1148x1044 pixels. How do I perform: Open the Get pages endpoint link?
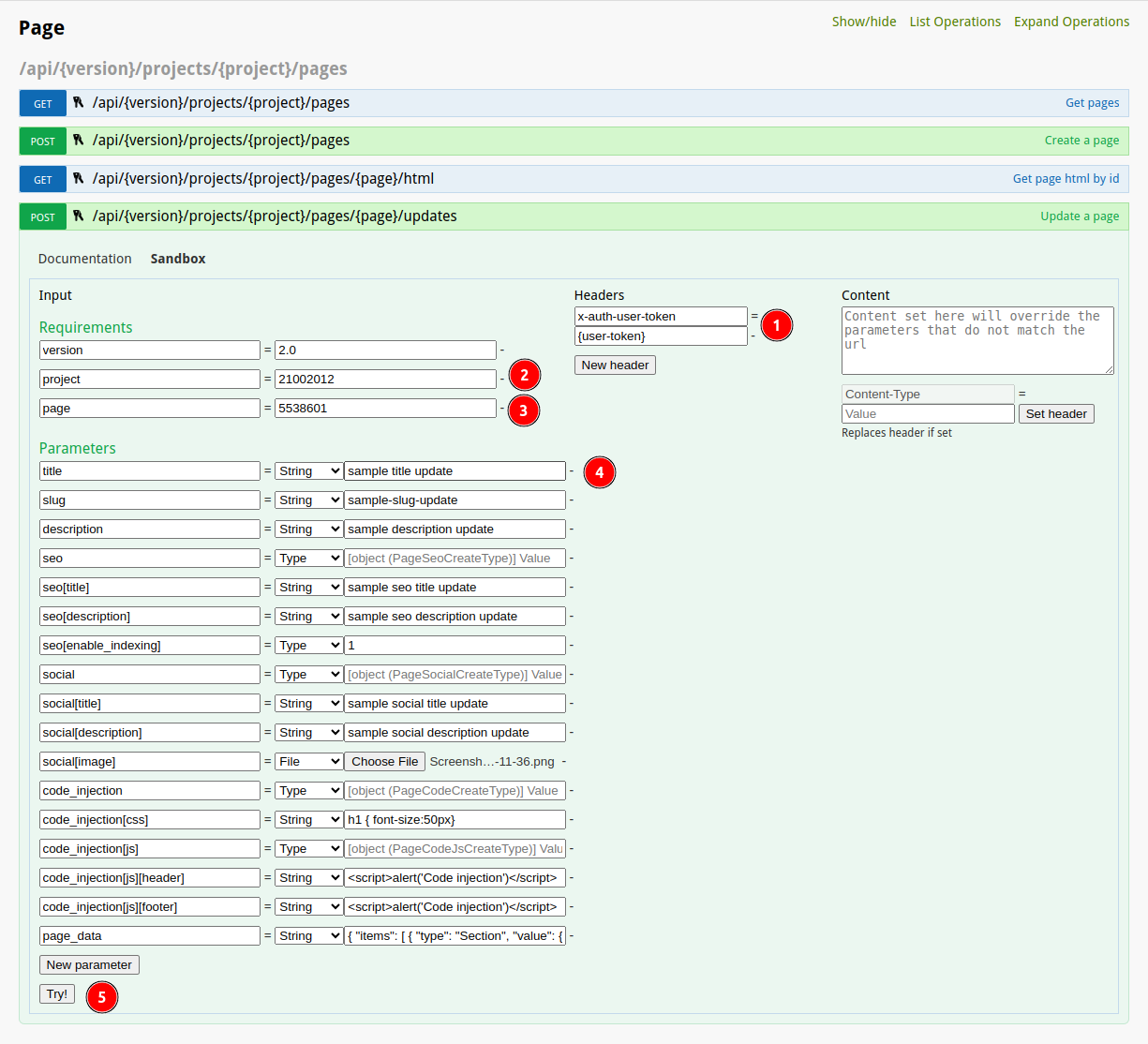tap(1092, 102)
